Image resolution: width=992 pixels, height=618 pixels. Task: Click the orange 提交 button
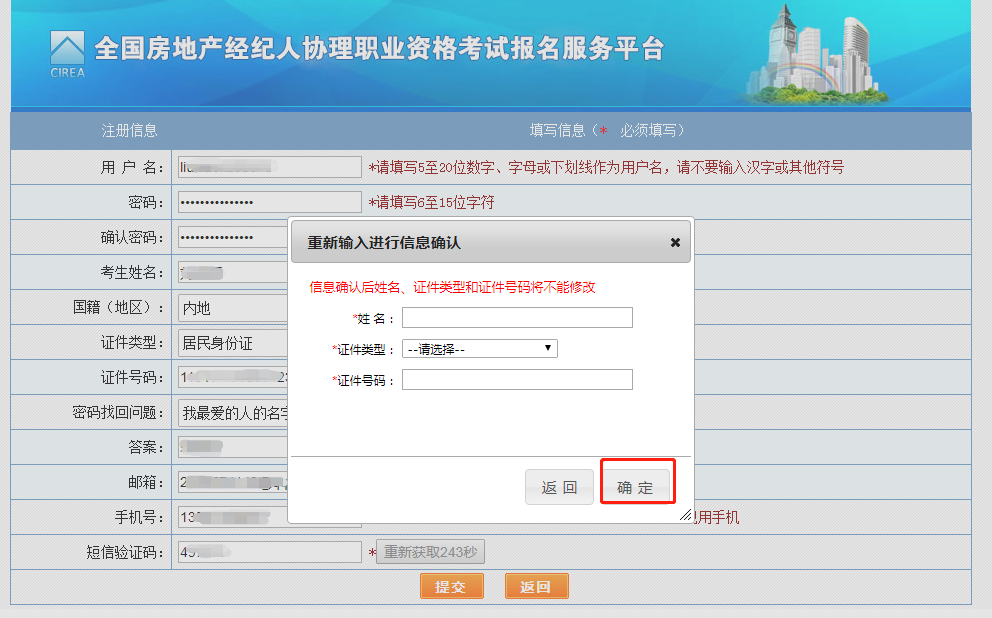point(451,587)
